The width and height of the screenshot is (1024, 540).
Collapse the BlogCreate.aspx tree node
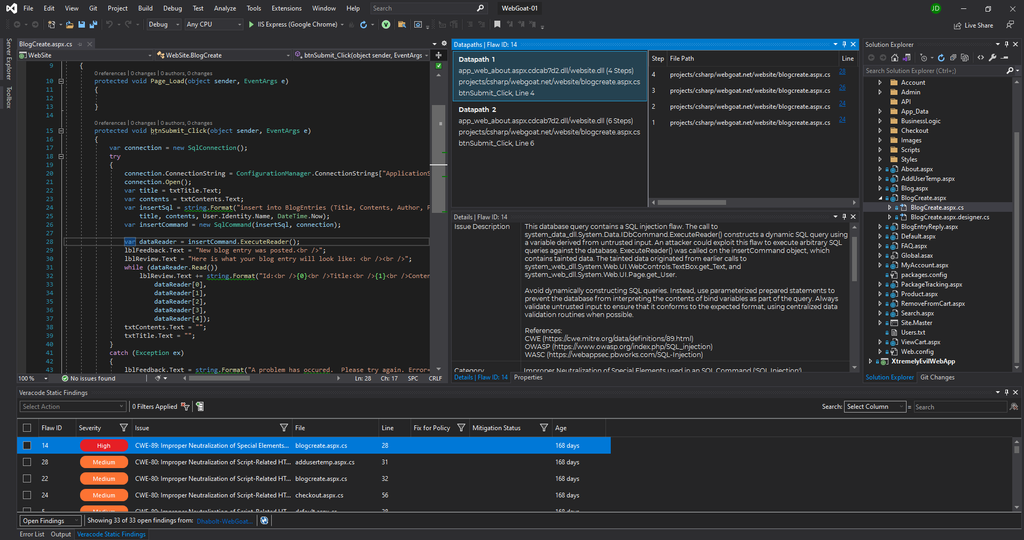[x=880, y=198]
